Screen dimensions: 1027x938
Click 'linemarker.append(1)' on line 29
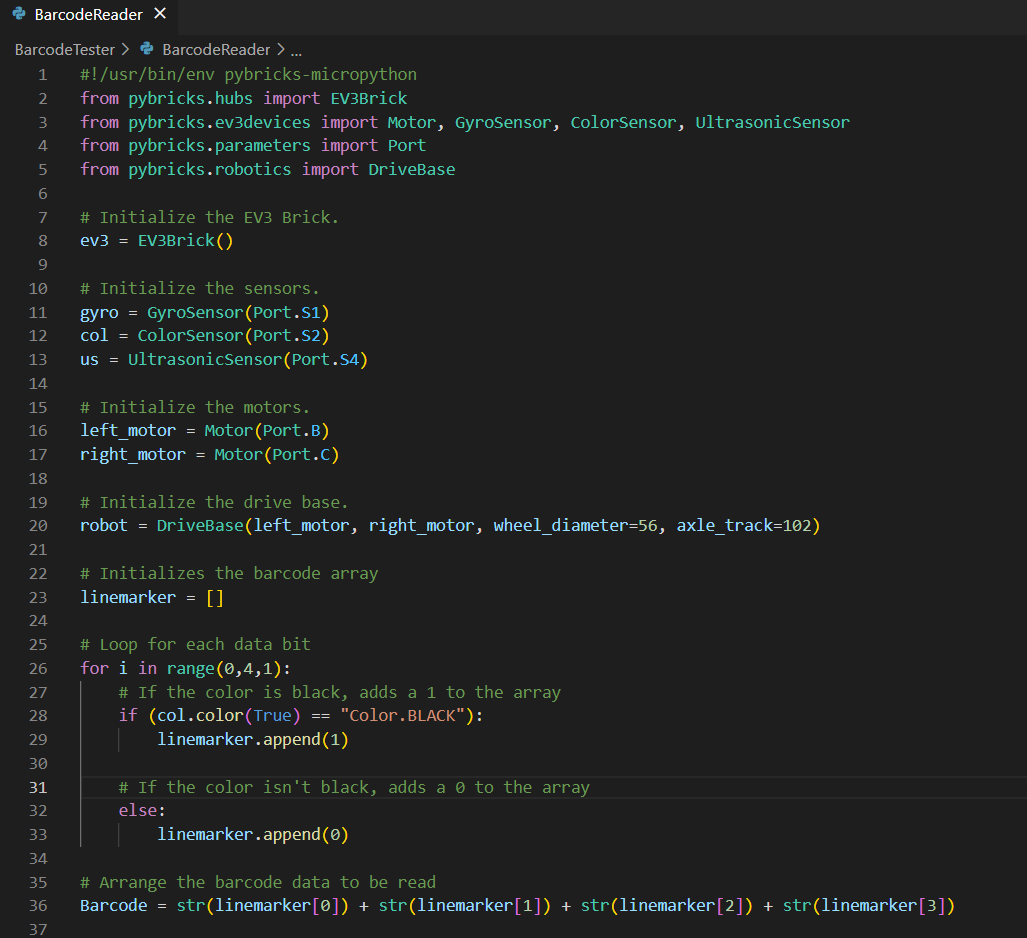(x=253, y=740)
